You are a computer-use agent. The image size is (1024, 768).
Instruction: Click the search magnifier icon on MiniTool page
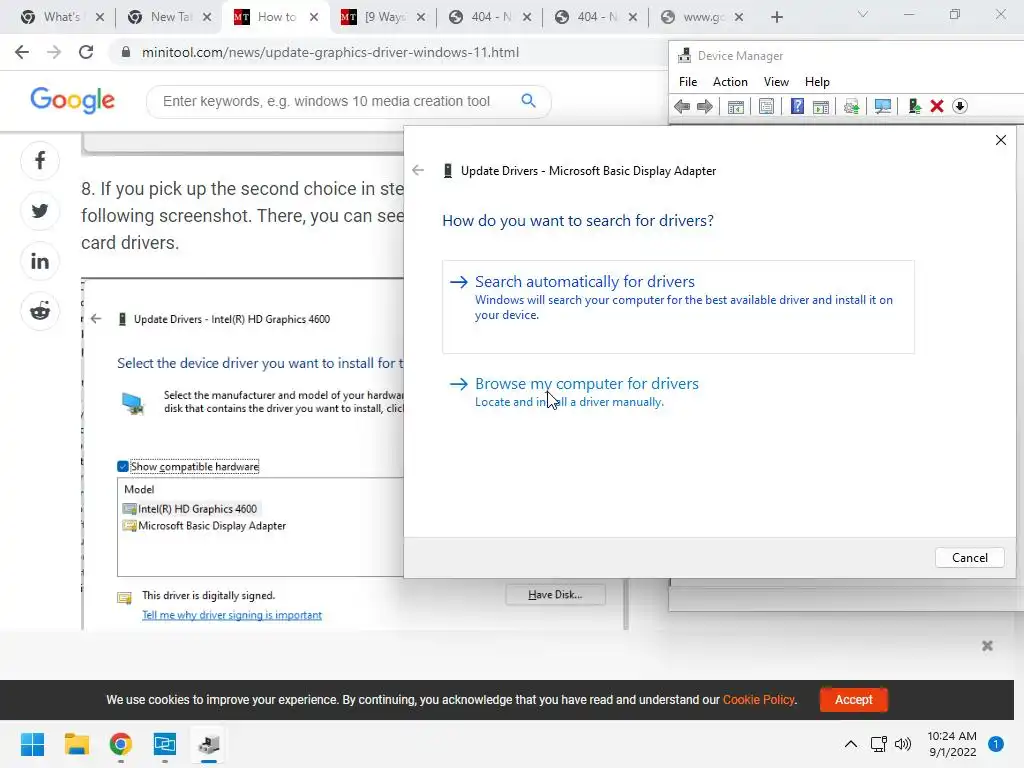pyautogui.click(x=528, y=101)
